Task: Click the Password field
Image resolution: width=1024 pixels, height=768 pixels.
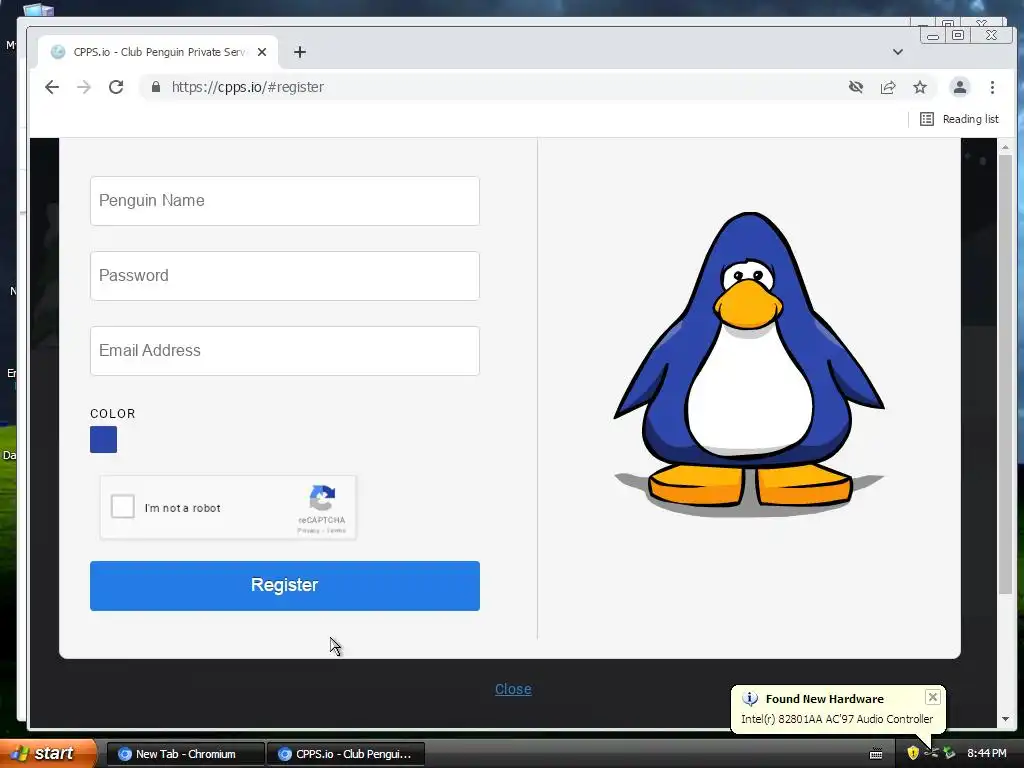Action: click(285, 276)
